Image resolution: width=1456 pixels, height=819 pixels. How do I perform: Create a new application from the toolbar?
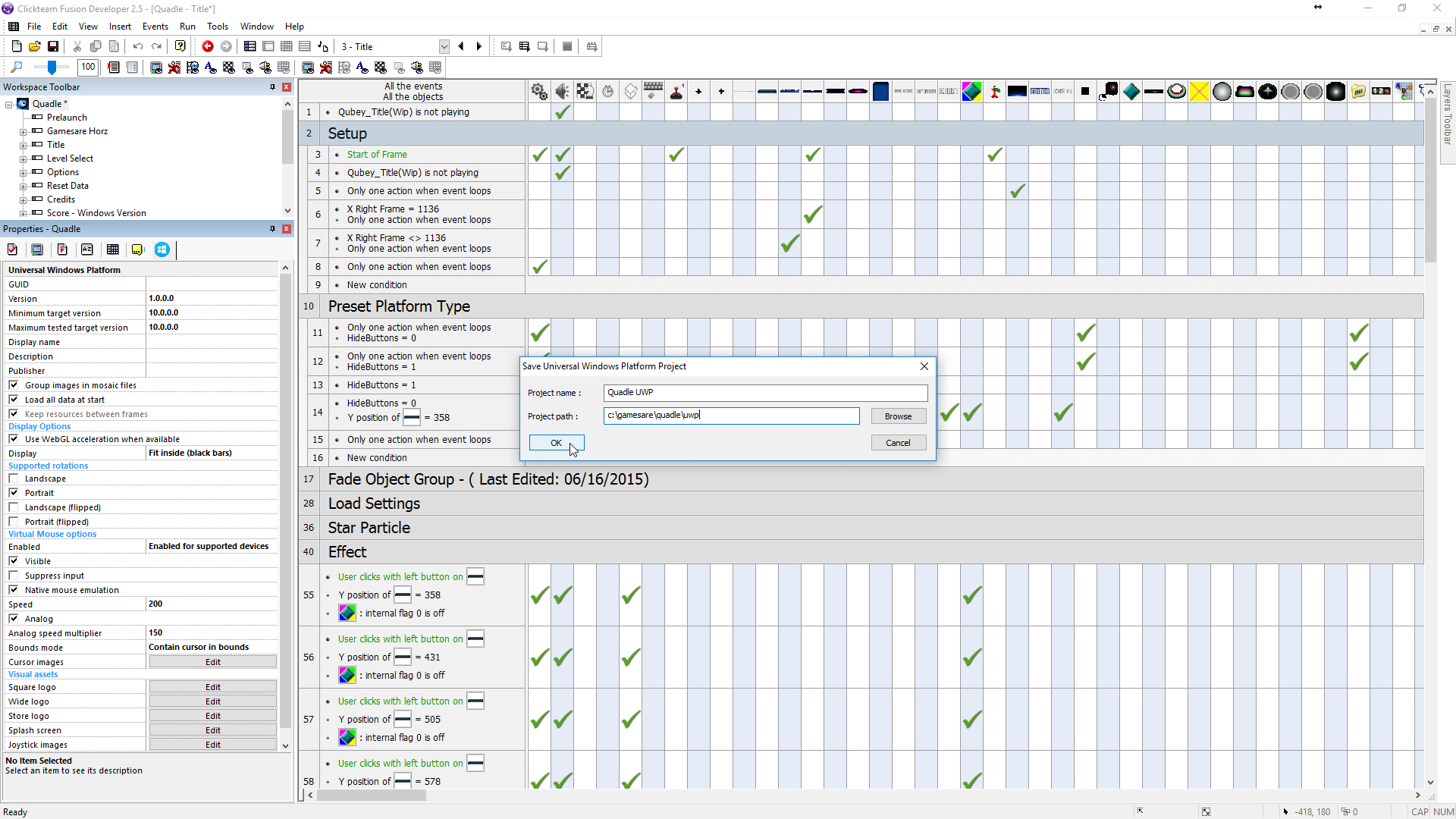(x=17, y=45)
